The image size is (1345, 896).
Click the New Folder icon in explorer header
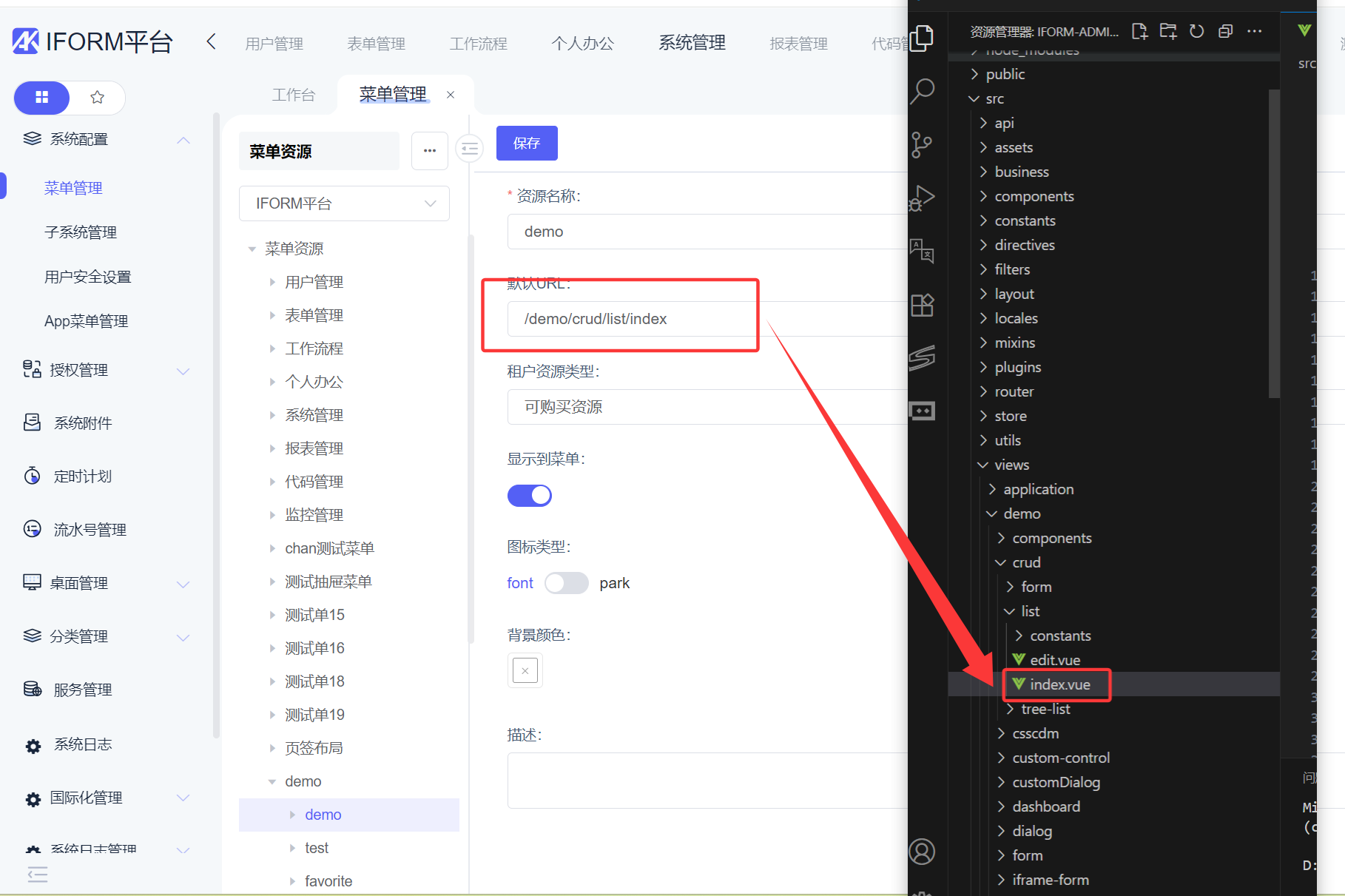pos(1168,31)
